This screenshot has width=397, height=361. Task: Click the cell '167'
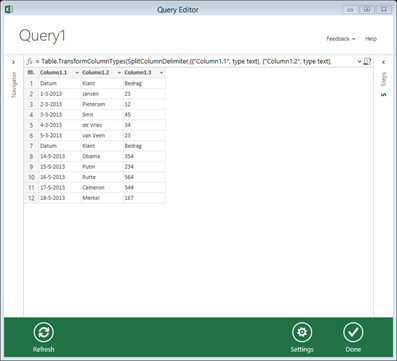coord(144,198)
